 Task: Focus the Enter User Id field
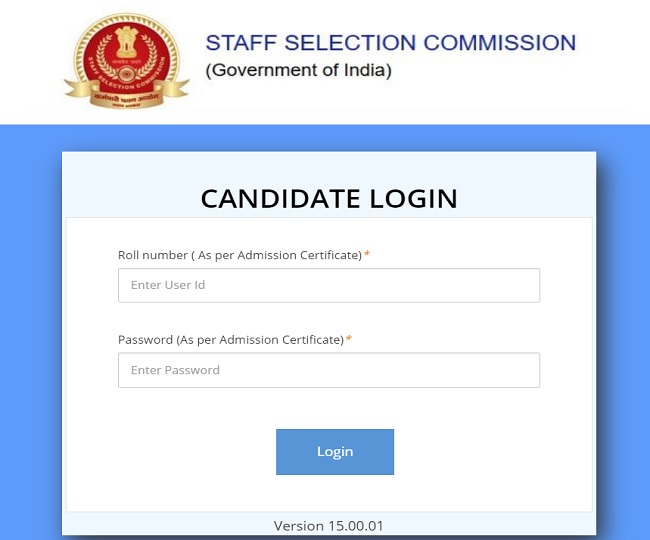[x=328, y=285]
